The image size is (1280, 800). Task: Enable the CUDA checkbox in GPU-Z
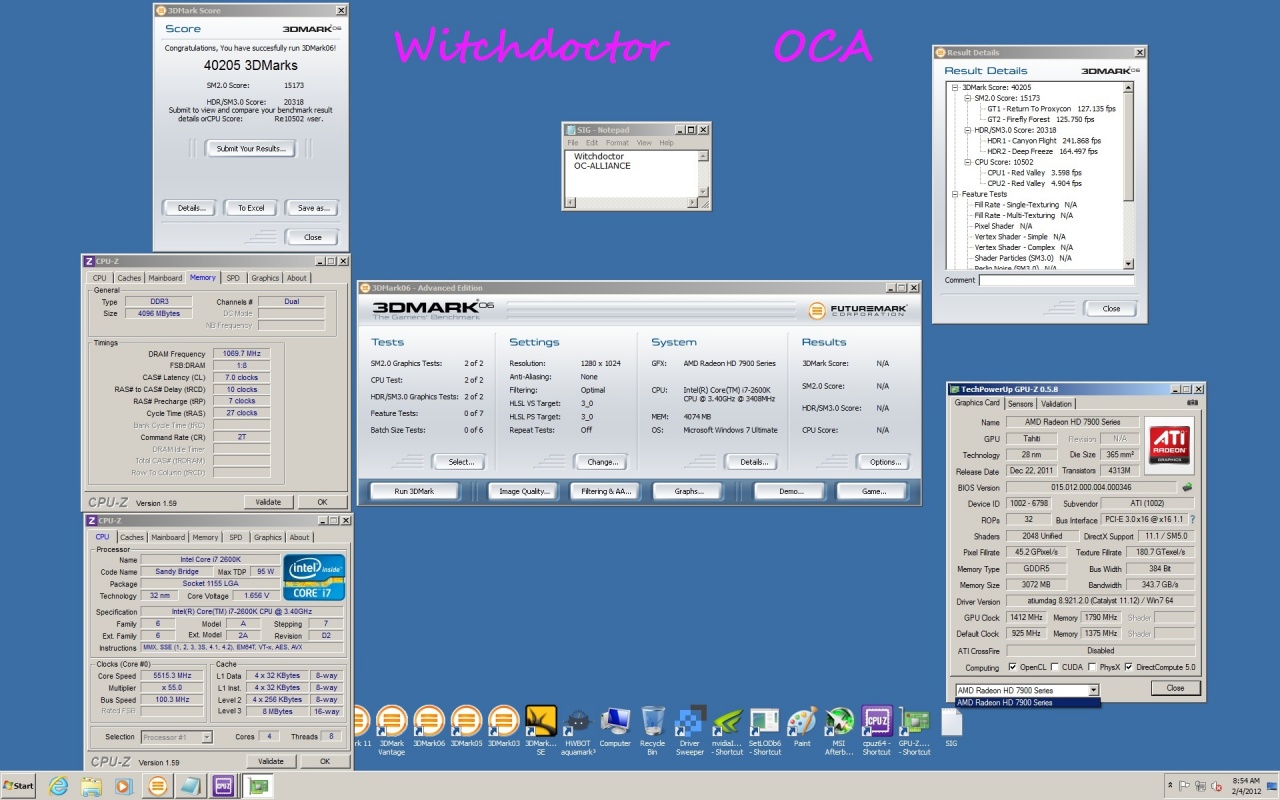[x=1053, y=667]
